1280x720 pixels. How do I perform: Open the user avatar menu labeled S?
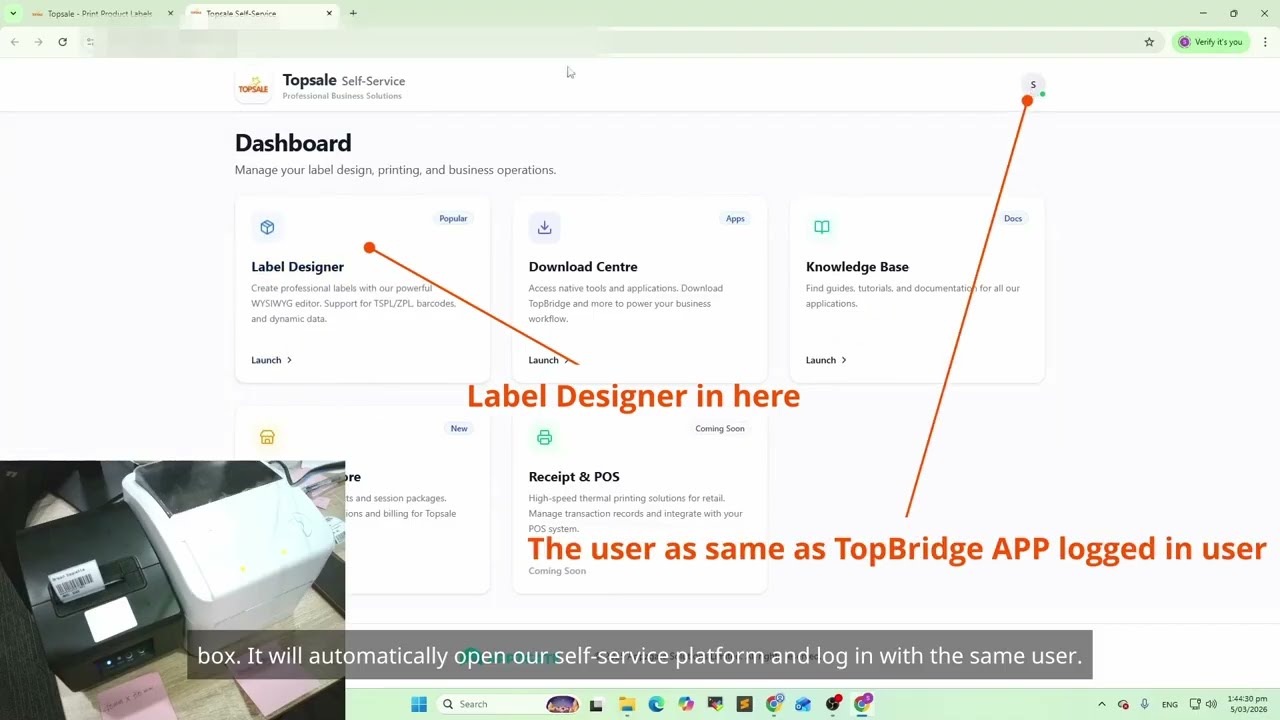point(1033,85)
